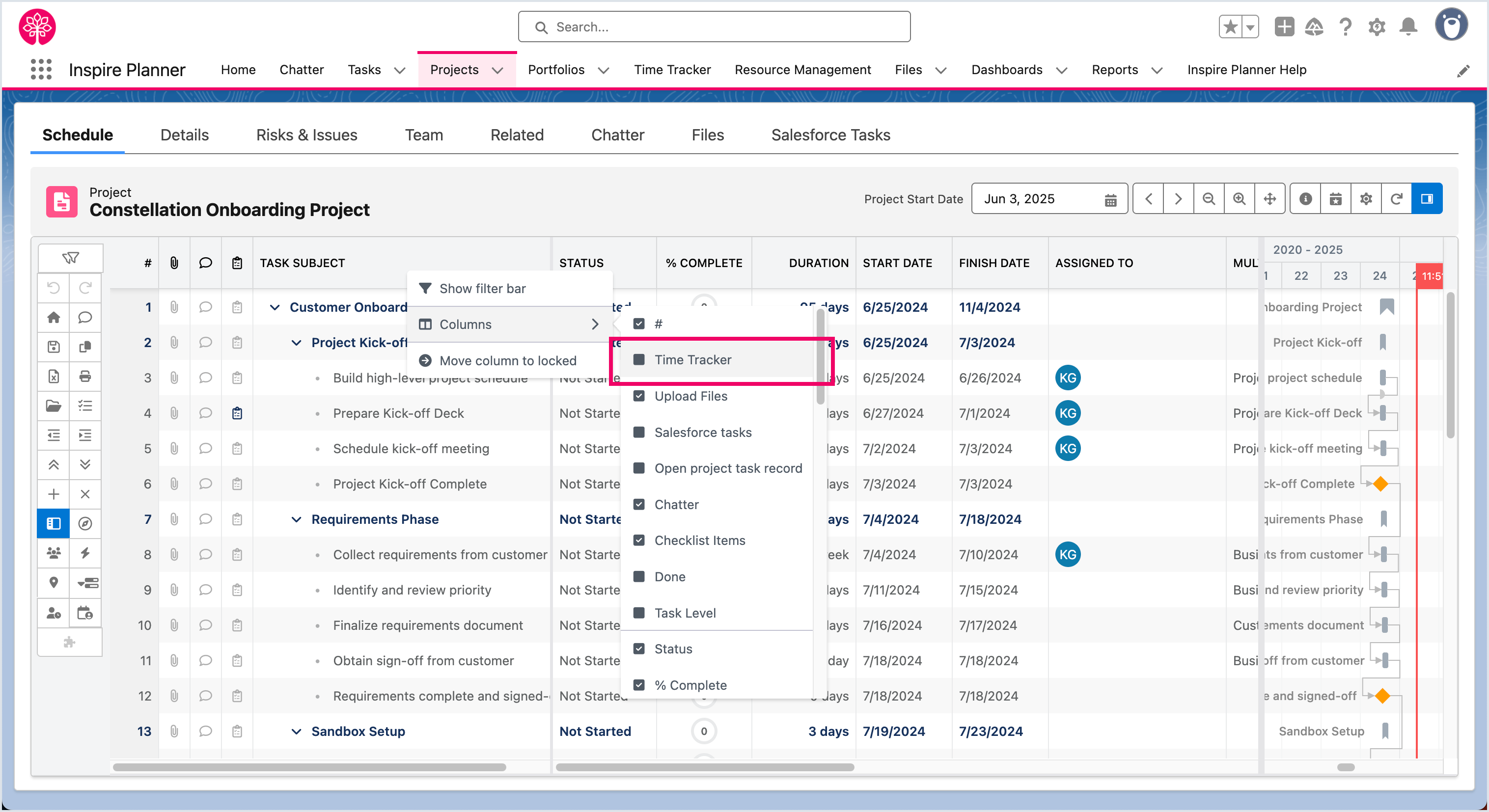Zoom out the Gantt timeline
Screen dimensions: 1489x812
pyautogui.click(x=1209, y=199)
